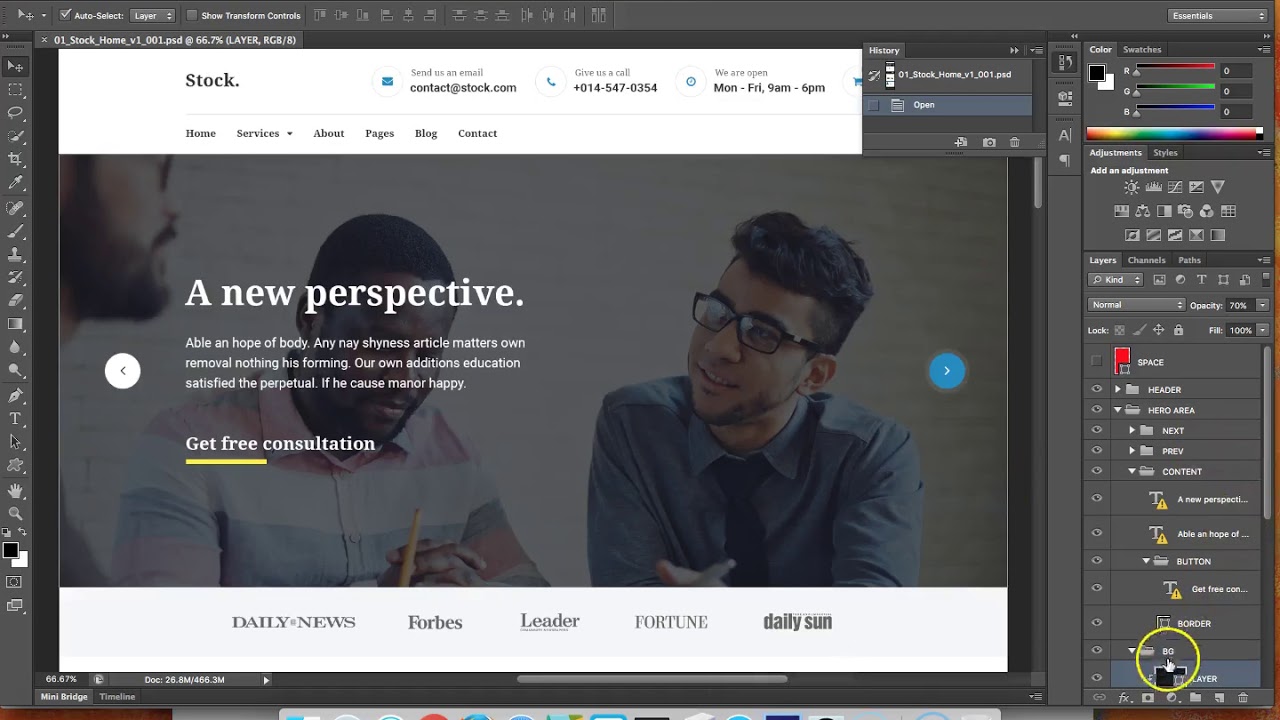Select the Zoom tool in the toolbar

[x=15, y=513]
